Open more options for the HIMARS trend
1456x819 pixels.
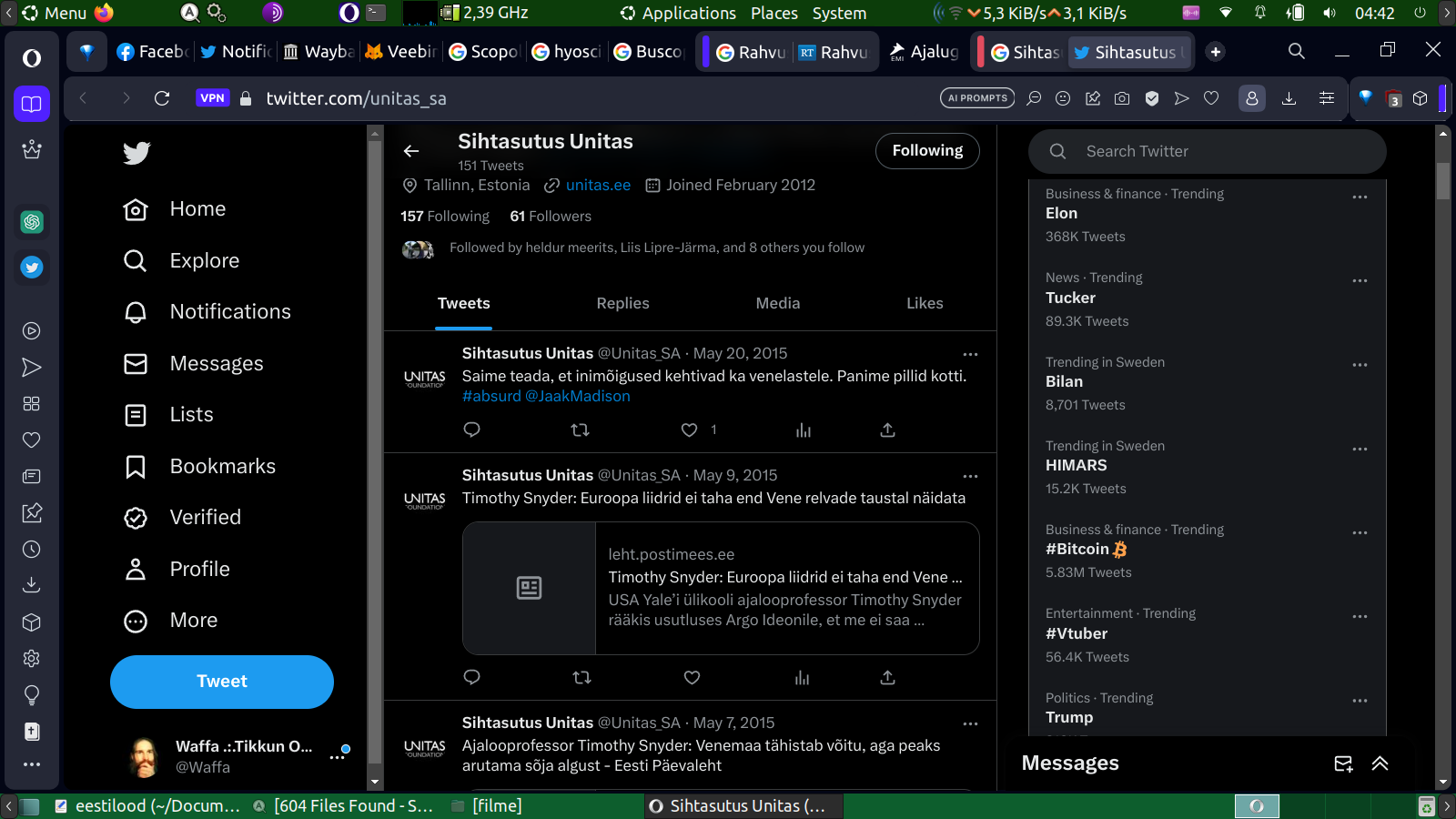(1360, 449)
